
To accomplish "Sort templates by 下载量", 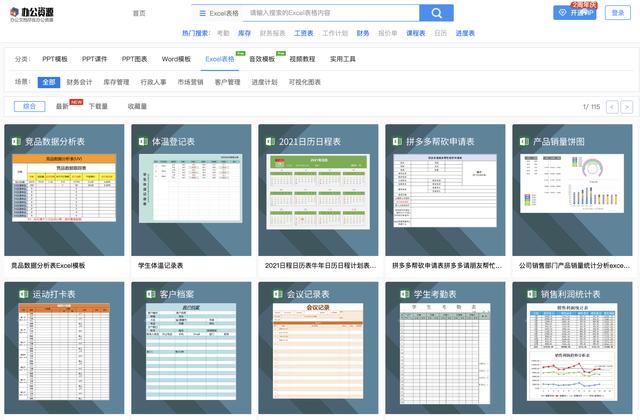I will (x=98, y=105).
